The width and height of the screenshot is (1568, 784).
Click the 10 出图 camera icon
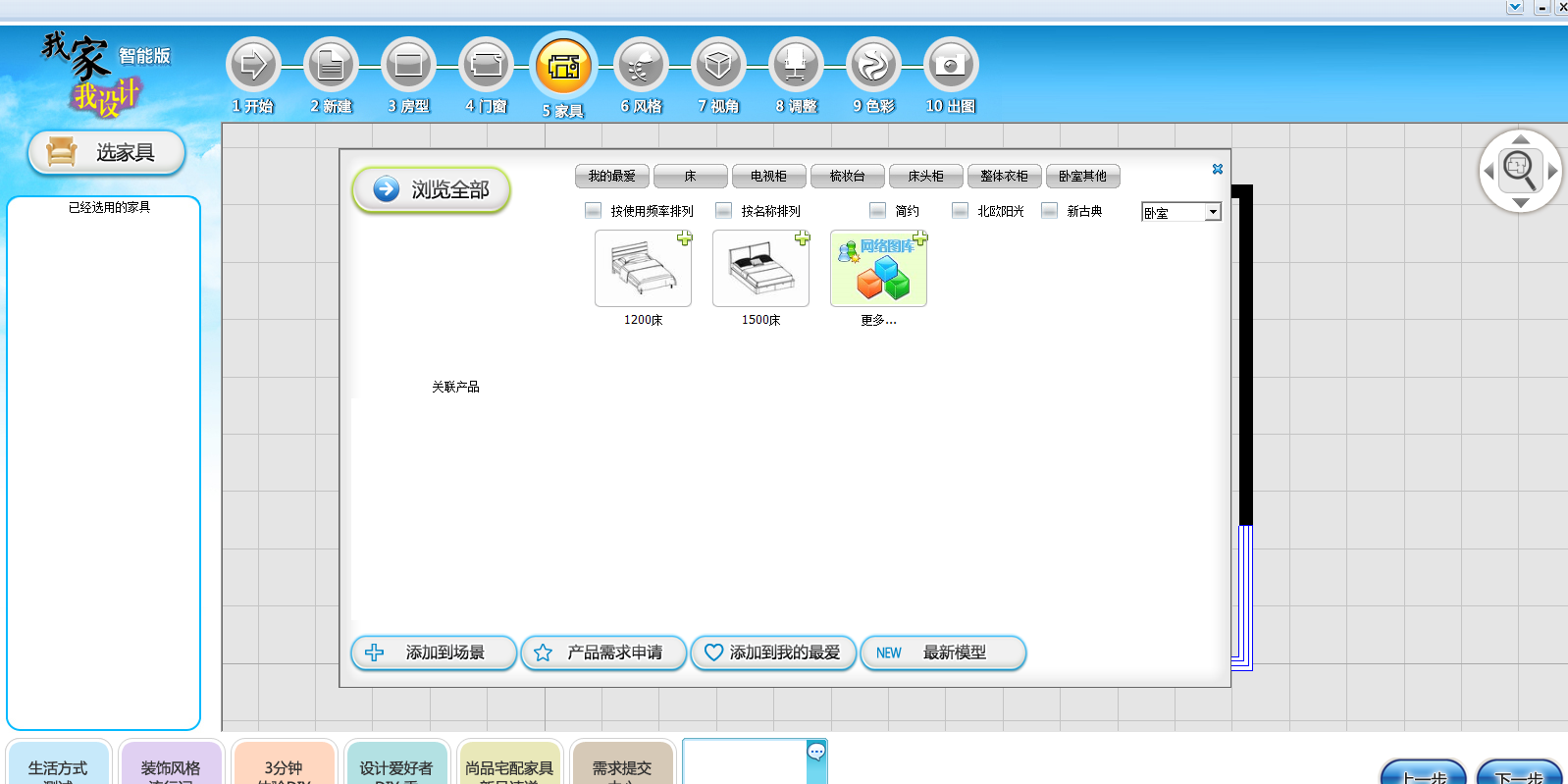[x=950, y=66]
